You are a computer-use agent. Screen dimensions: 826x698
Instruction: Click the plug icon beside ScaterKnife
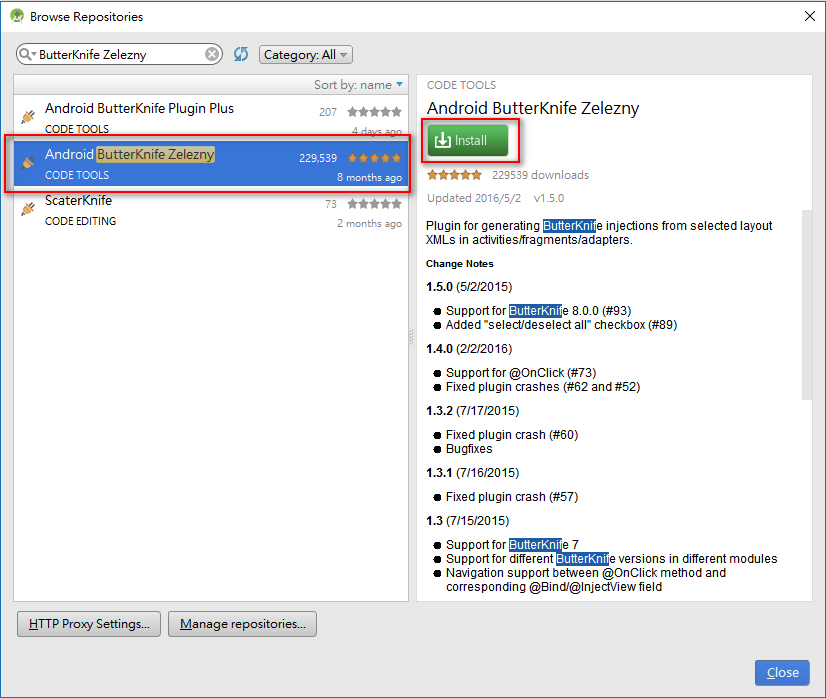pos(28,209)
